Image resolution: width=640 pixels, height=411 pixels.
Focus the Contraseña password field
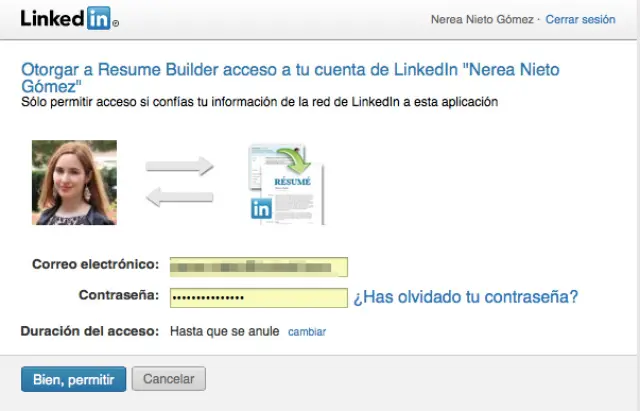(258, 297)
